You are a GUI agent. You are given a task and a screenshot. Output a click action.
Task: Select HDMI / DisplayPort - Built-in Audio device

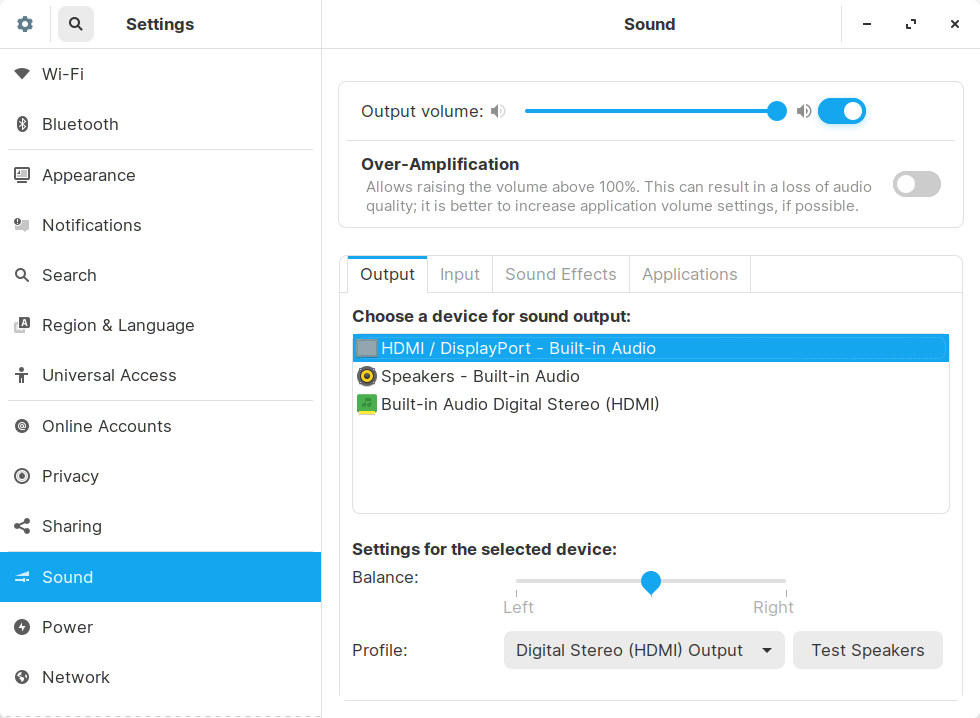pos(518,348)
